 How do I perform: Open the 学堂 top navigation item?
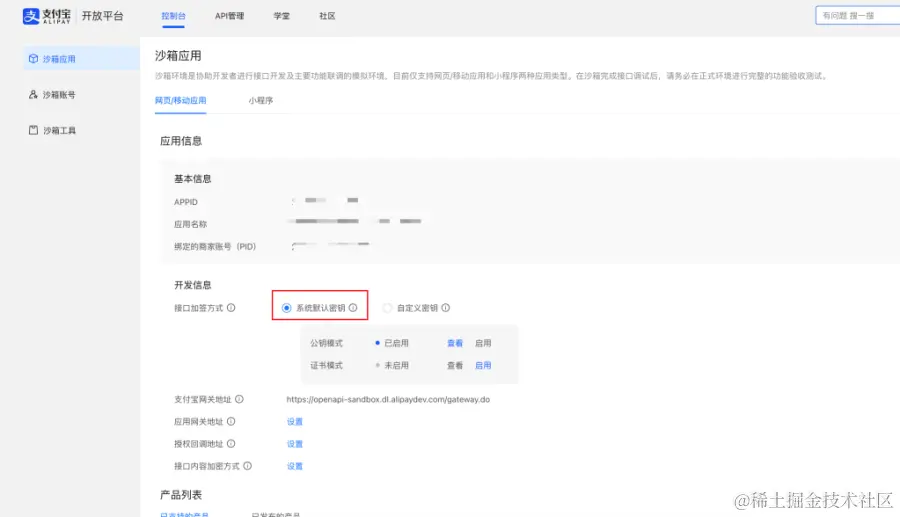281,16
